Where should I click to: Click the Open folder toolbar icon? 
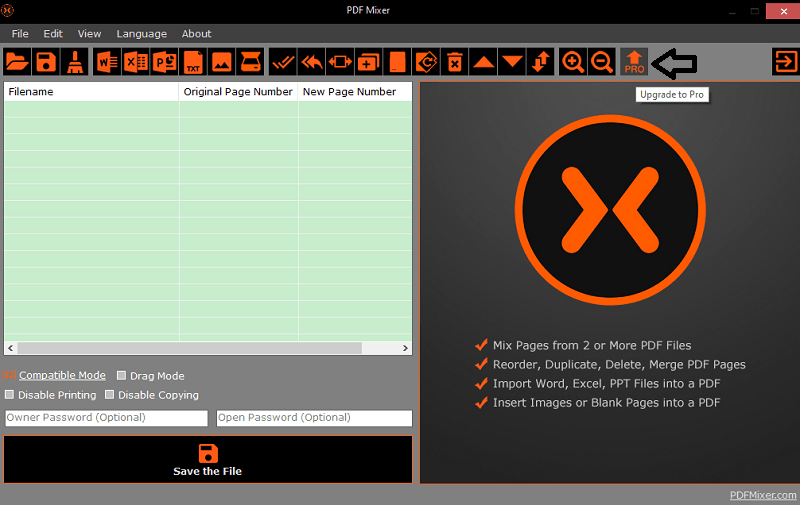pos(17,62)
